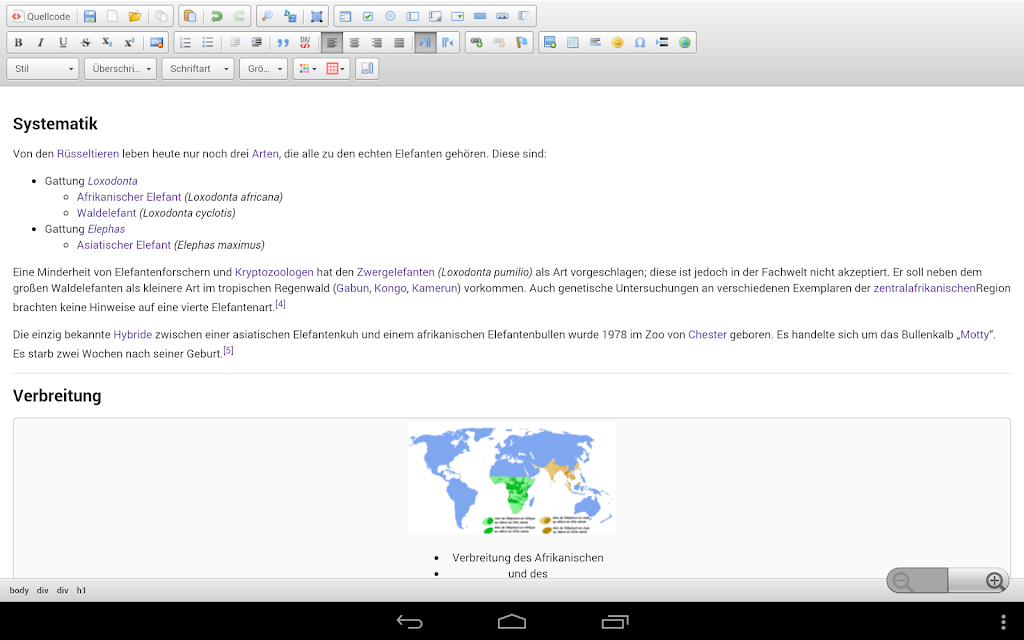The height and width of the screenshot is (640, 1024).
Task: Open templates with the folder icon
Action: click(135, 16)
